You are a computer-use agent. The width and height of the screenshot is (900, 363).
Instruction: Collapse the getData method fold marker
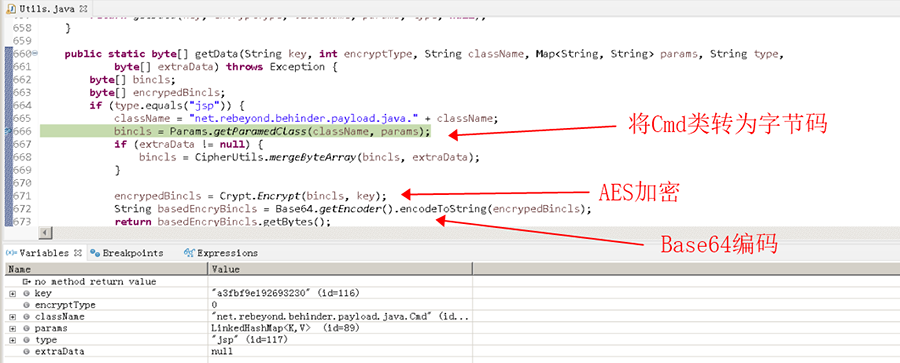[x=35, y=53]
